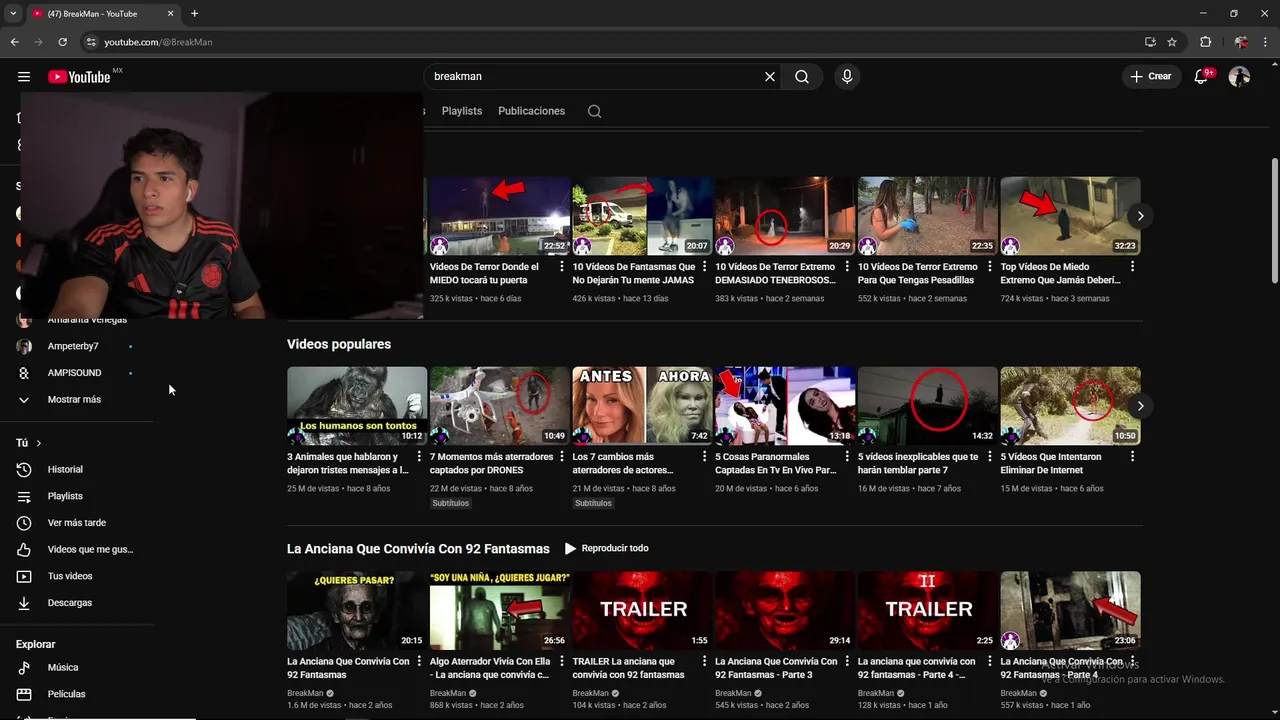
Task: Expand the Tú section chevron
Action: (x=39, y=443)
